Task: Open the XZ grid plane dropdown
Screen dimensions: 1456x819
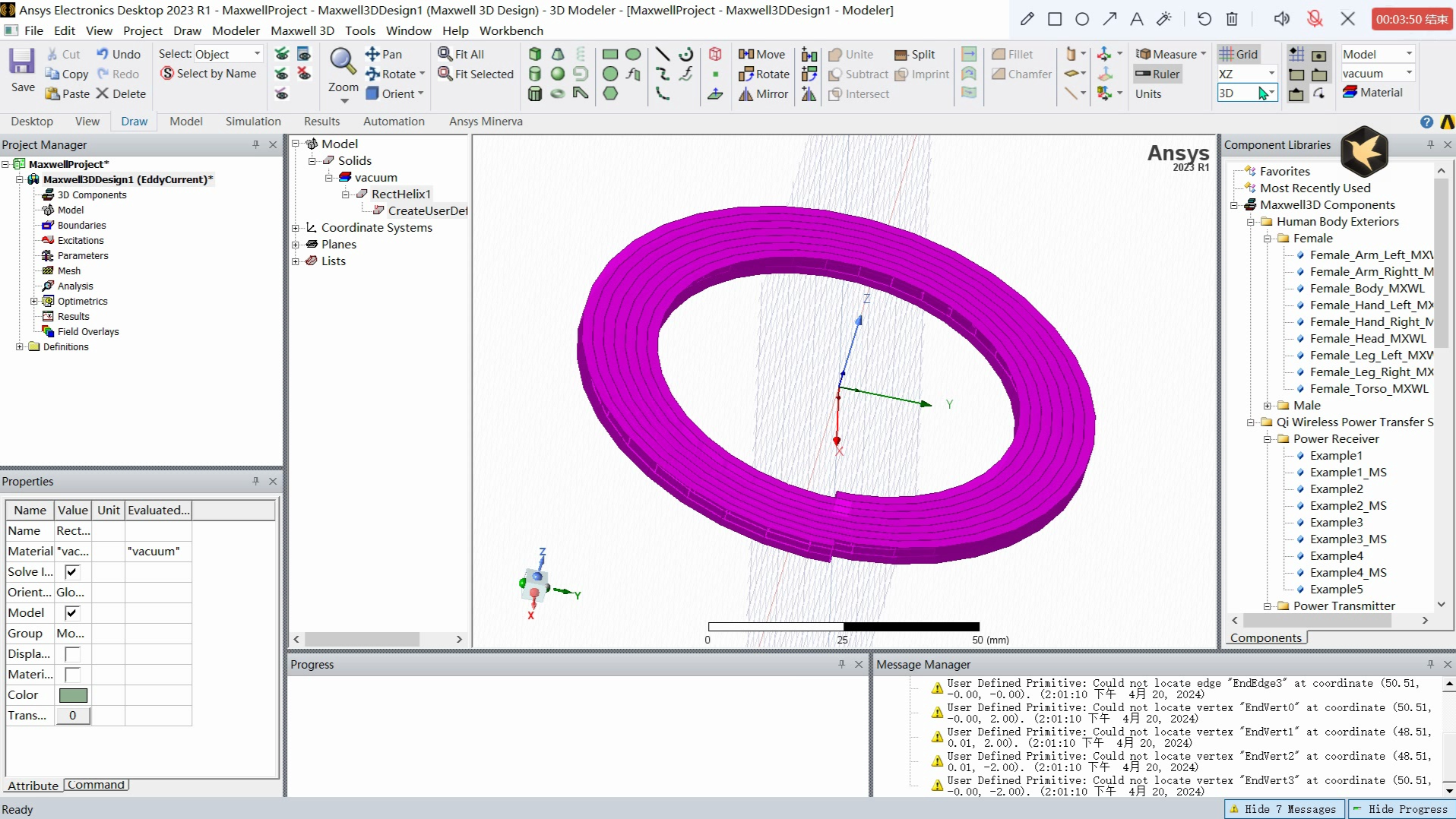Action: click(1273, 73)
